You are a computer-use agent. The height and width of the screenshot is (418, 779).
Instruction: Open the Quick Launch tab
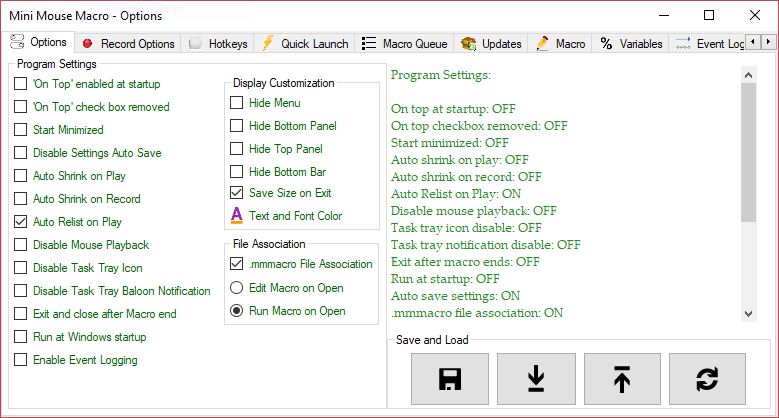pyautogui.click(x=305, y=43)
